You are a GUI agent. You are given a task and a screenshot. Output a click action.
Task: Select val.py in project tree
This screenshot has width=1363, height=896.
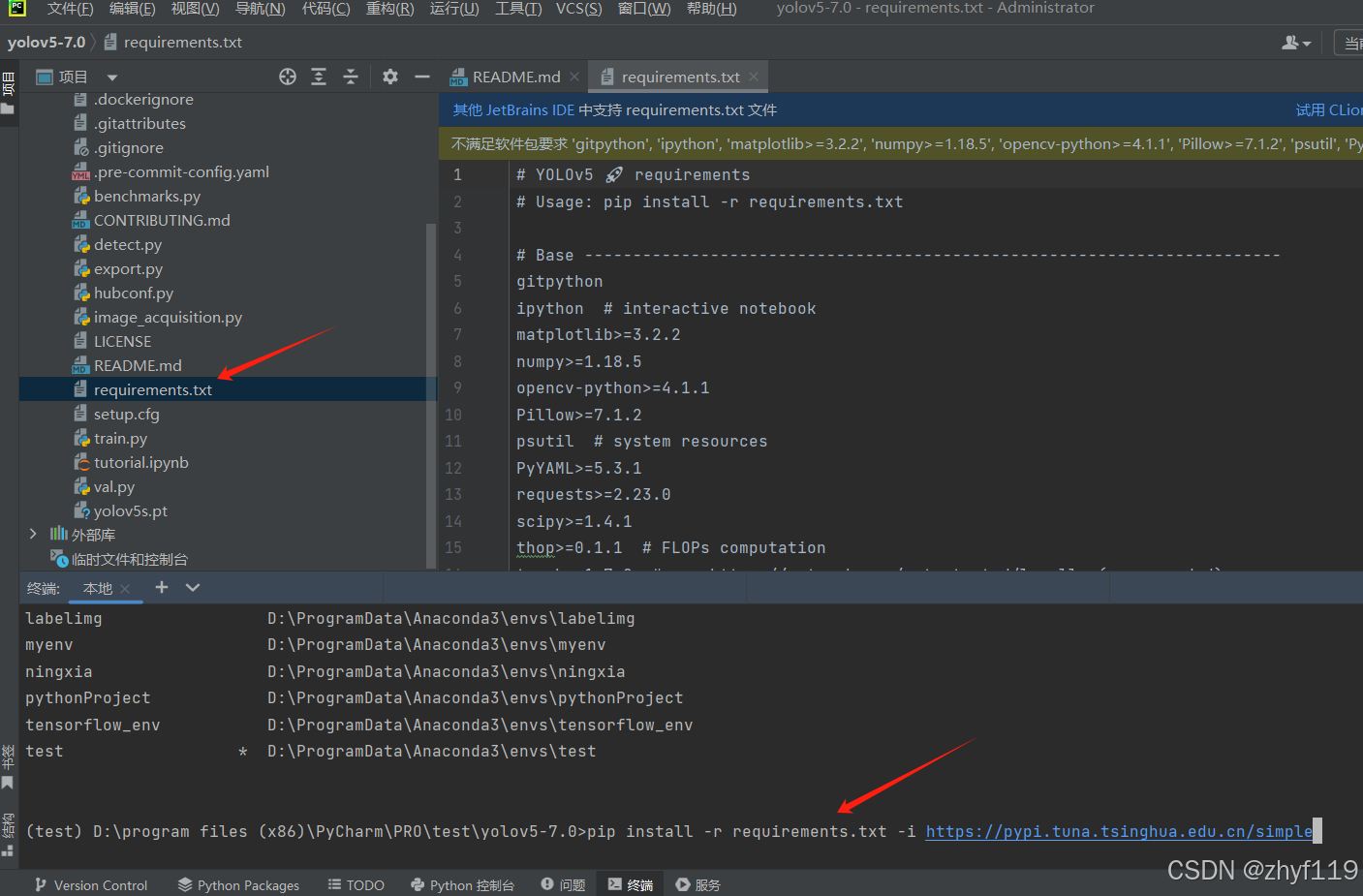tap(113, 486)
